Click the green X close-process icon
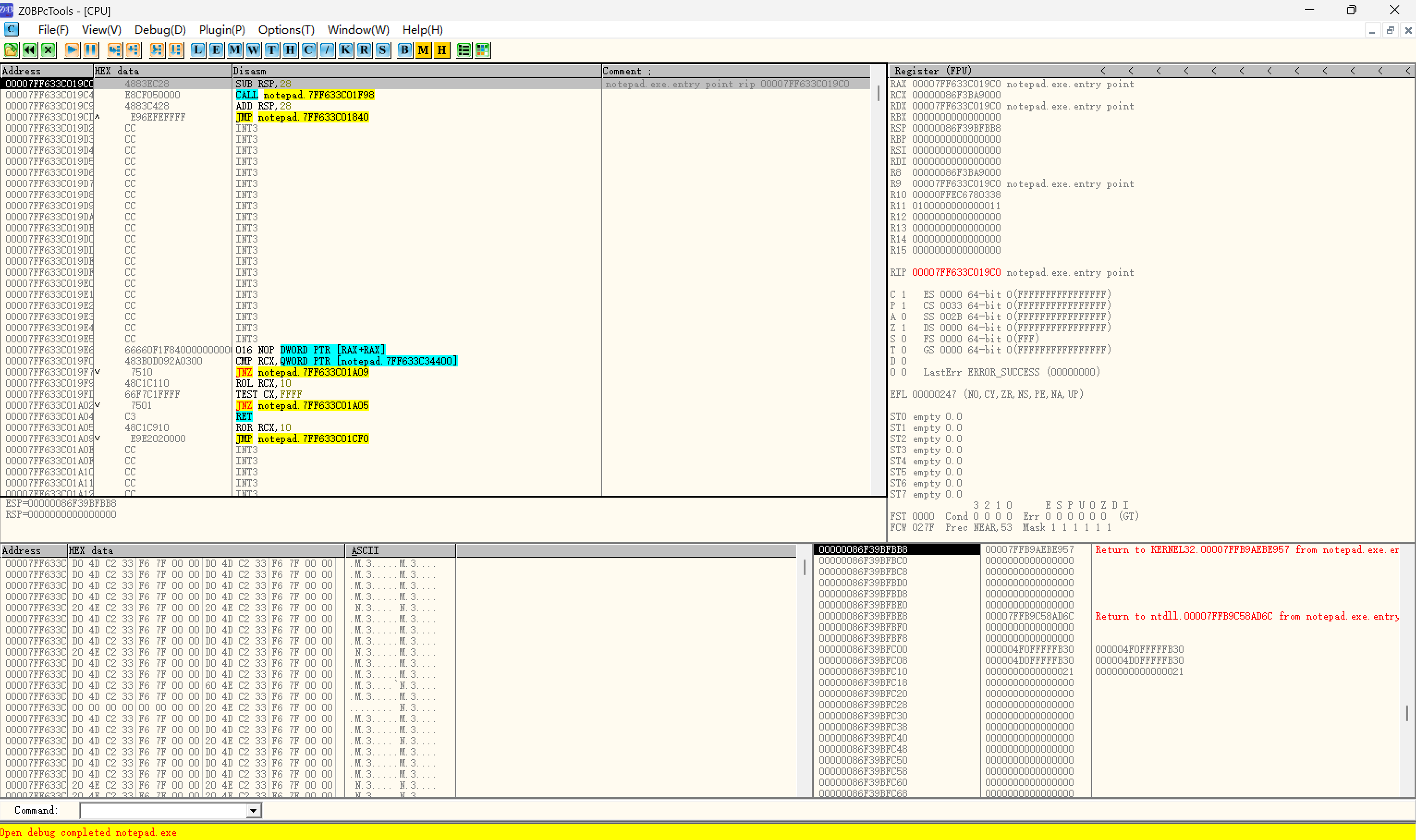Screen dimensions: 1416x840 pos(48,50)
